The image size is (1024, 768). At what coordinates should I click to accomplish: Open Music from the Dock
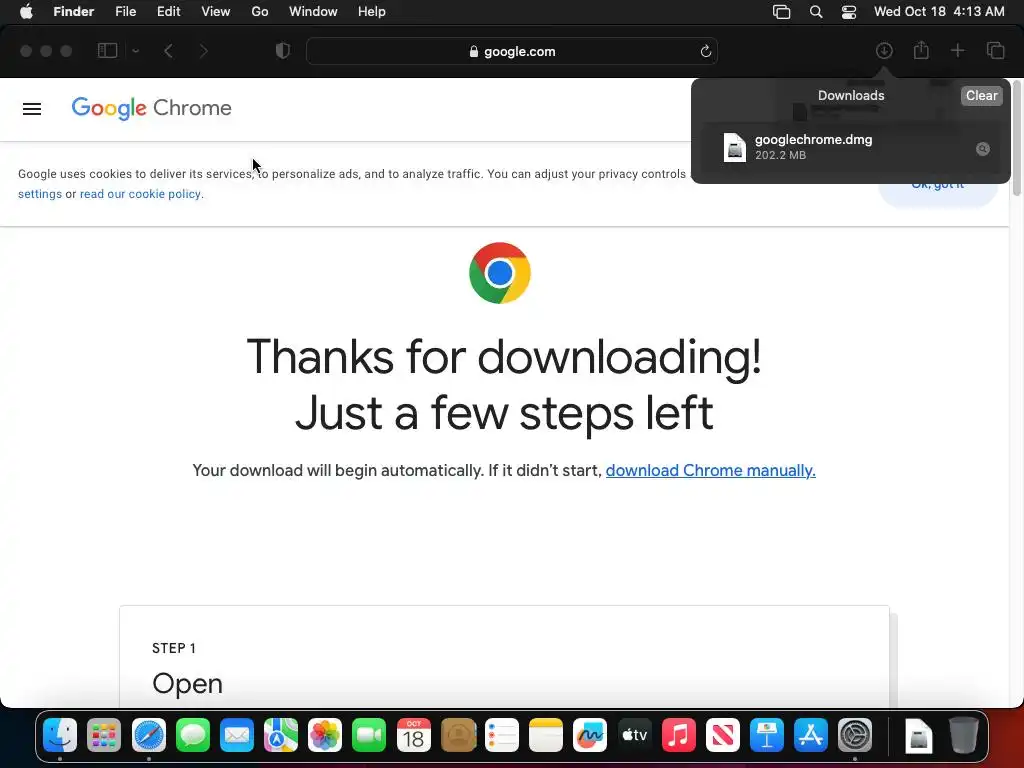679,735
